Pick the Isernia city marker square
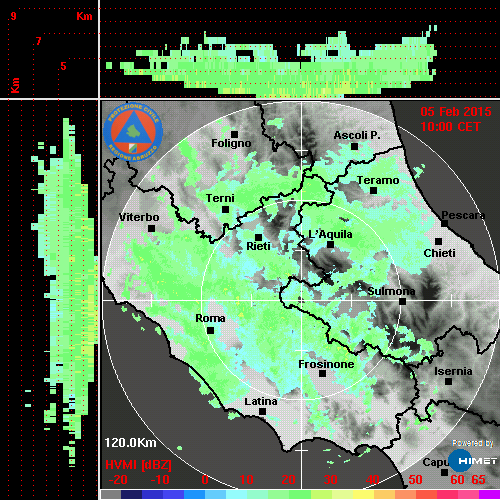 (449, 381)
